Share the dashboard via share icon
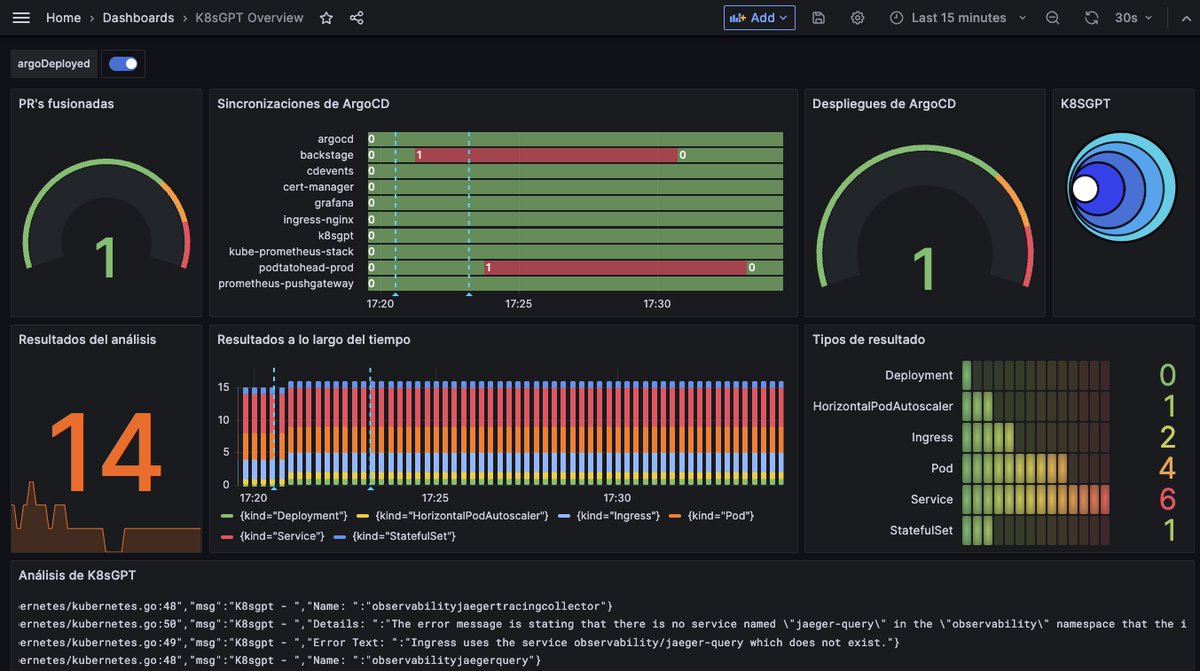The width and height of the screenshot is (1200, 671). tap(357, 18)
